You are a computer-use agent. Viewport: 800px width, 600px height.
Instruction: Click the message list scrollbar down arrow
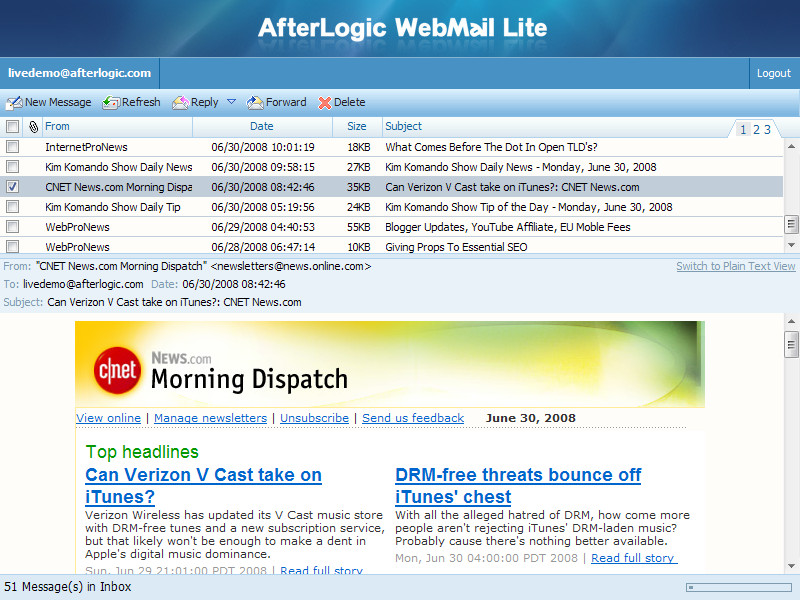coord(791,245)
